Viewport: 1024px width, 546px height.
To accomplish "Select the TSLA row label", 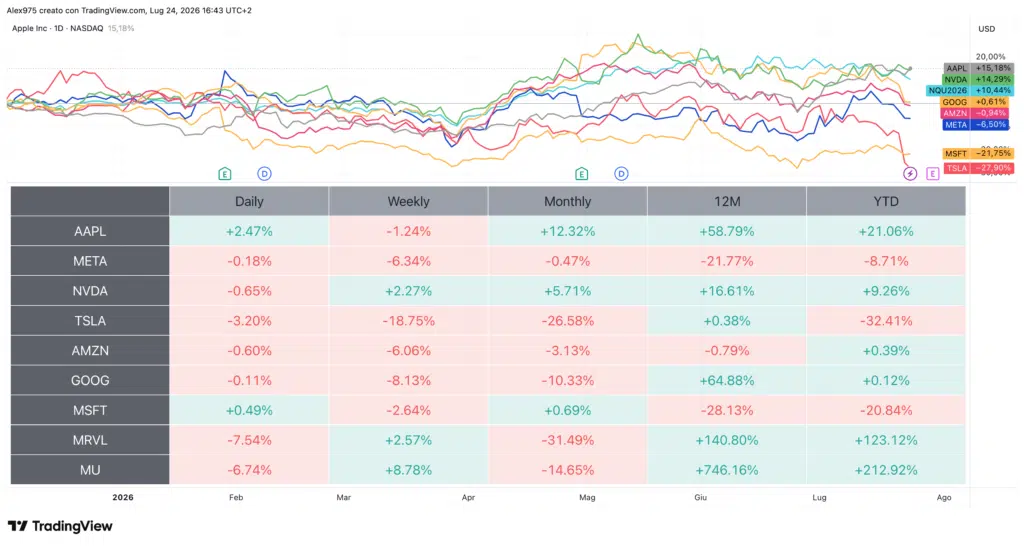I will tap(90, 321).
